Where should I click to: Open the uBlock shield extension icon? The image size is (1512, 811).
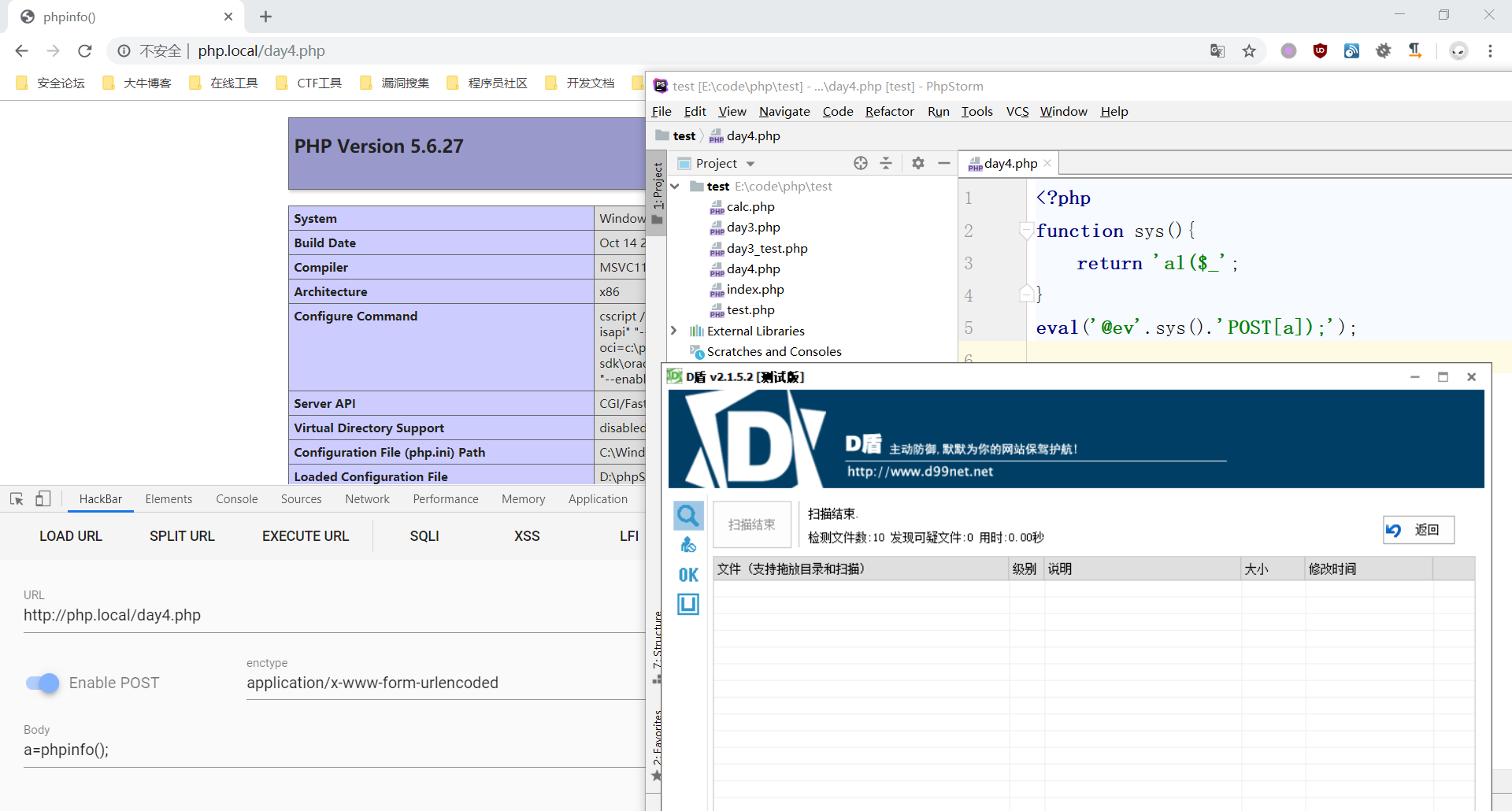[x=1321, y=51]
